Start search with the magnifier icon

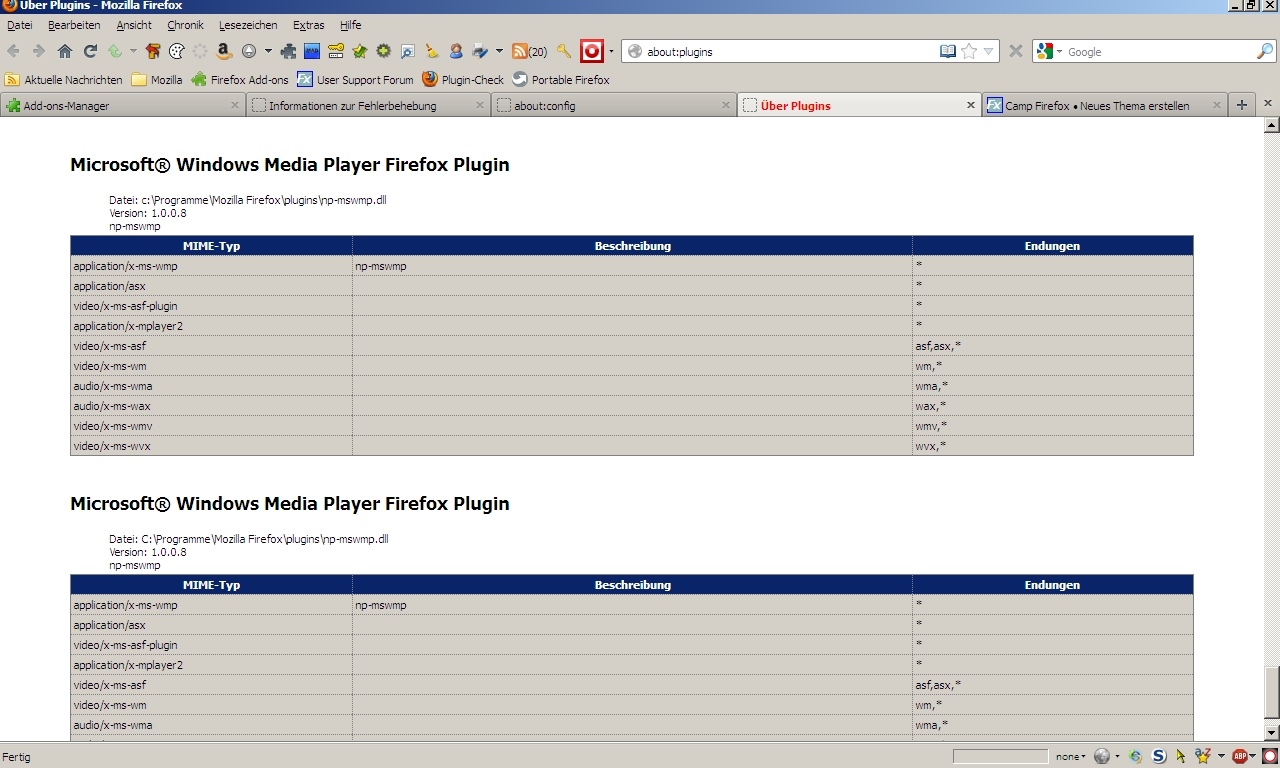click(1265, 51)
